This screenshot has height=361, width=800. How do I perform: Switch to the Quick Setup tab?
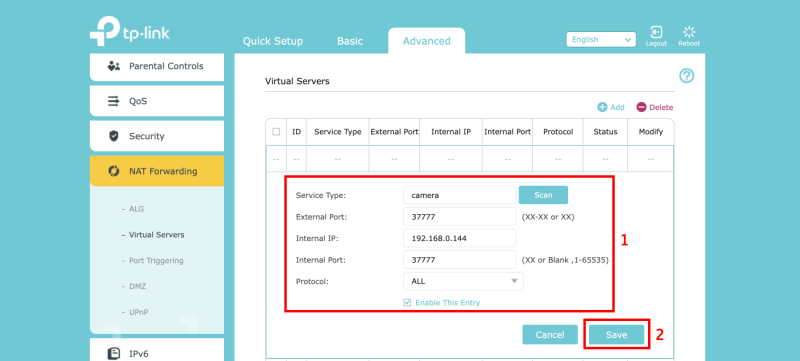272,41
